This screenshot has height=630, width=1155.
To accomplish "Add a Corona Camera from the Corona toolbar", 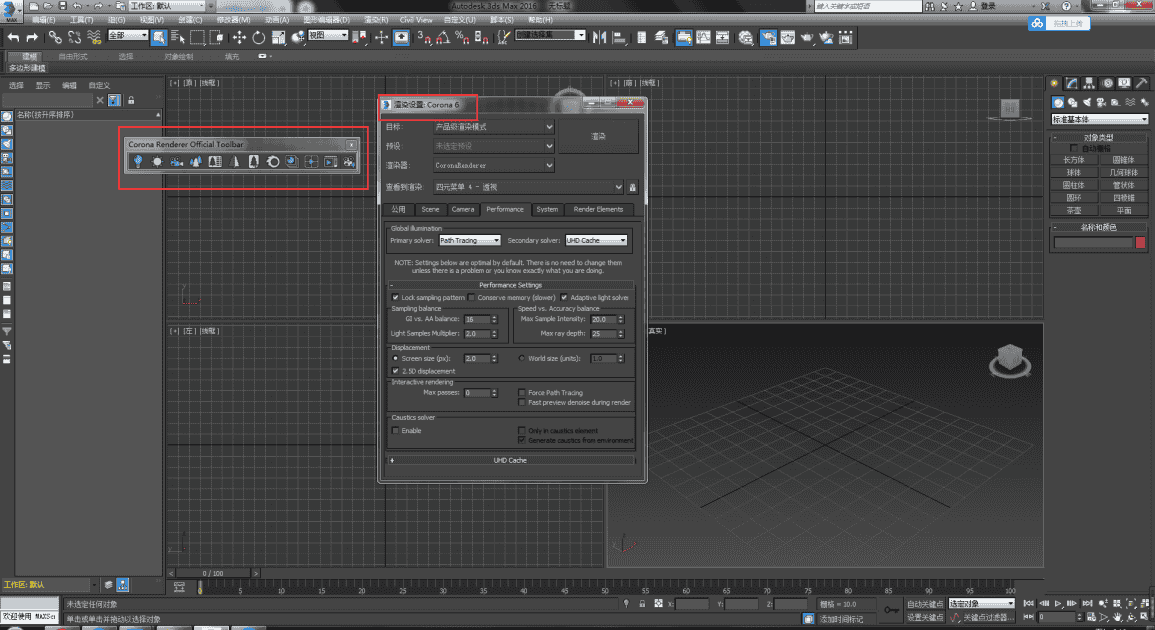I will click(x=175, y=160).
